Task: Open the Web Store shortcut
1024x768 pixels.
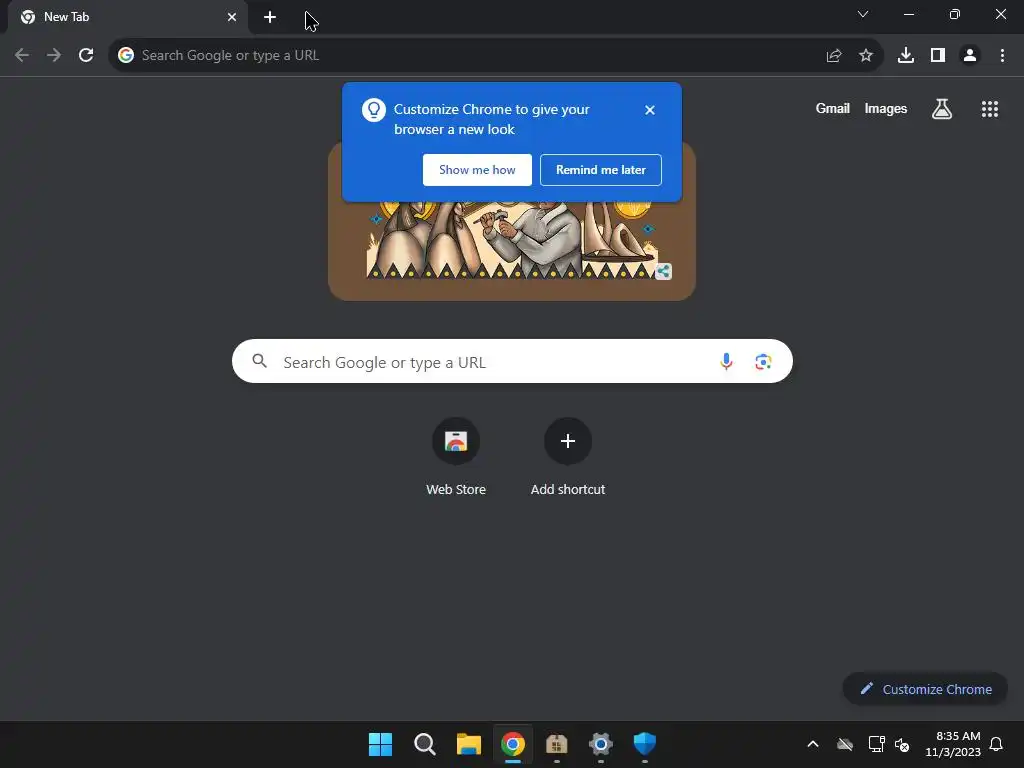Action: [x=456, y=457]
